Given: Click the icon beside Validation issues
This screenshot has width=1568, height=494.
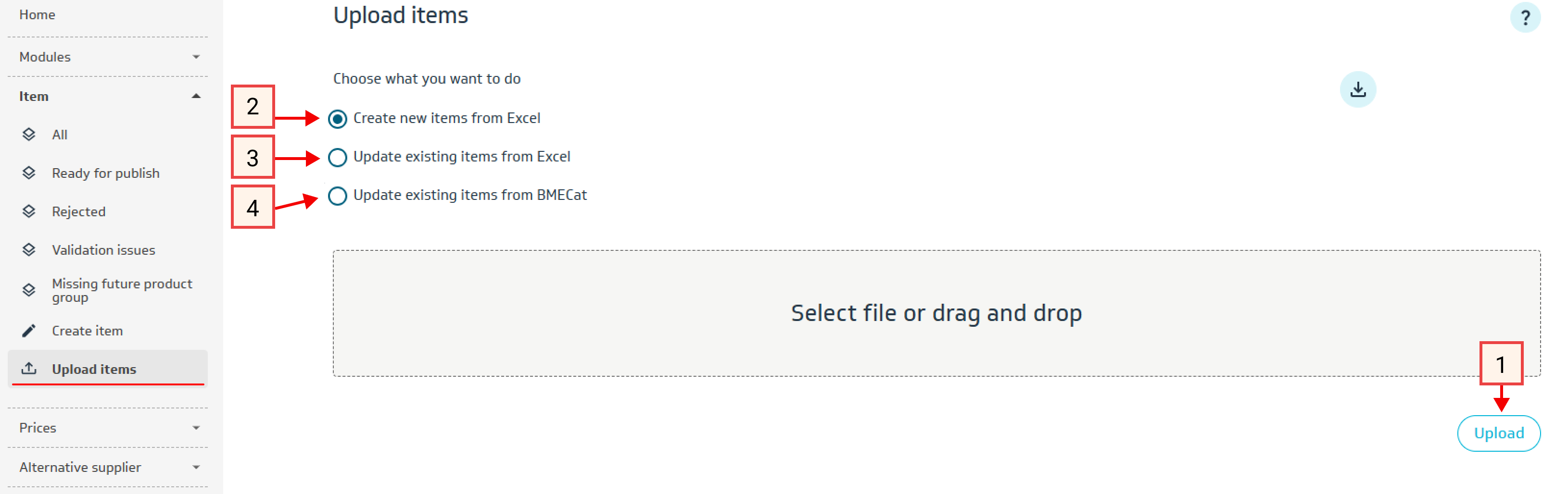Looking at the screenshot, I should [x=28, y=250].
